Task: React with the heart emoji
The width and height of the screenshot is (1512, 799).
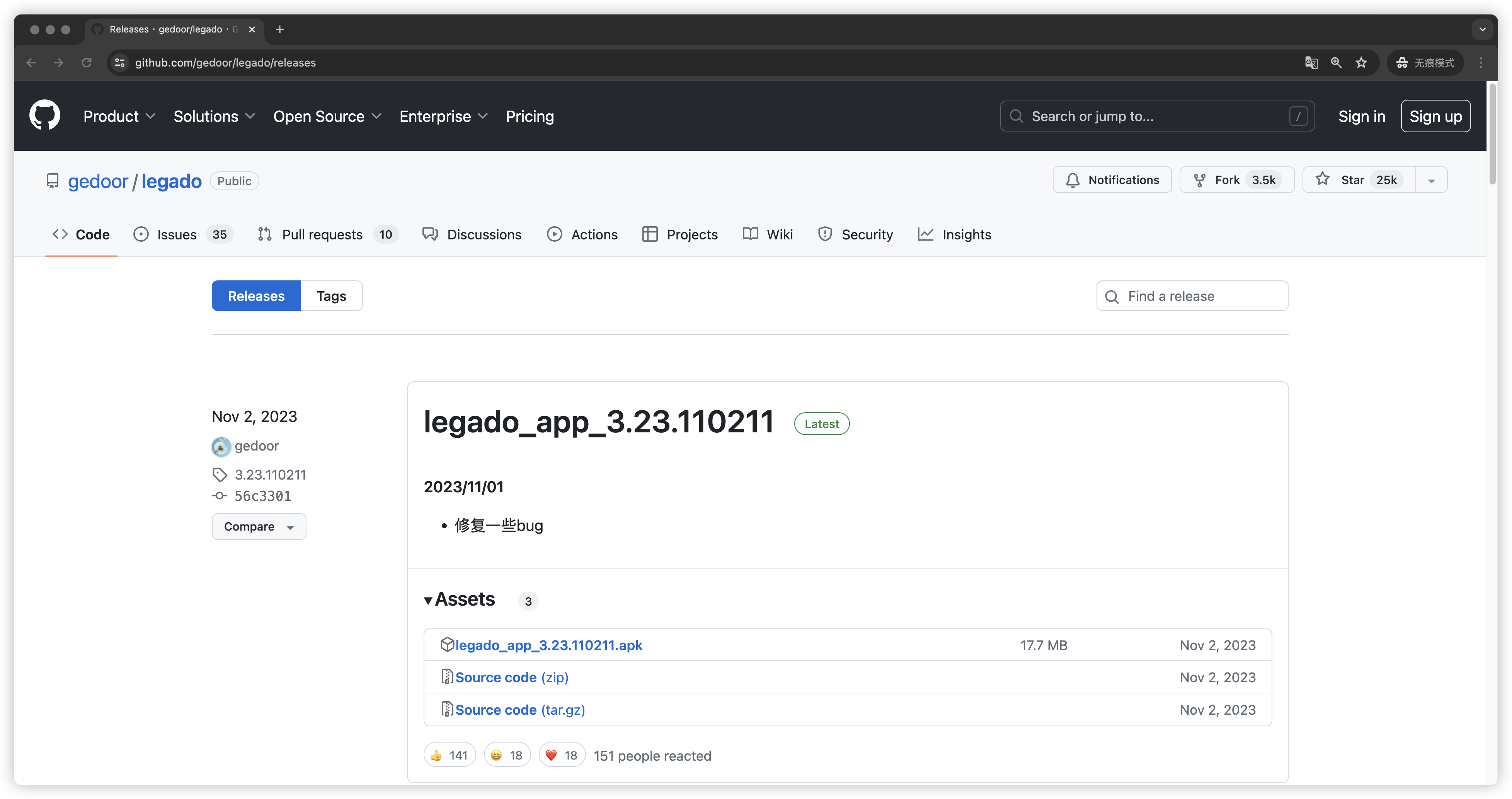Action: click(x=562, y=756)
